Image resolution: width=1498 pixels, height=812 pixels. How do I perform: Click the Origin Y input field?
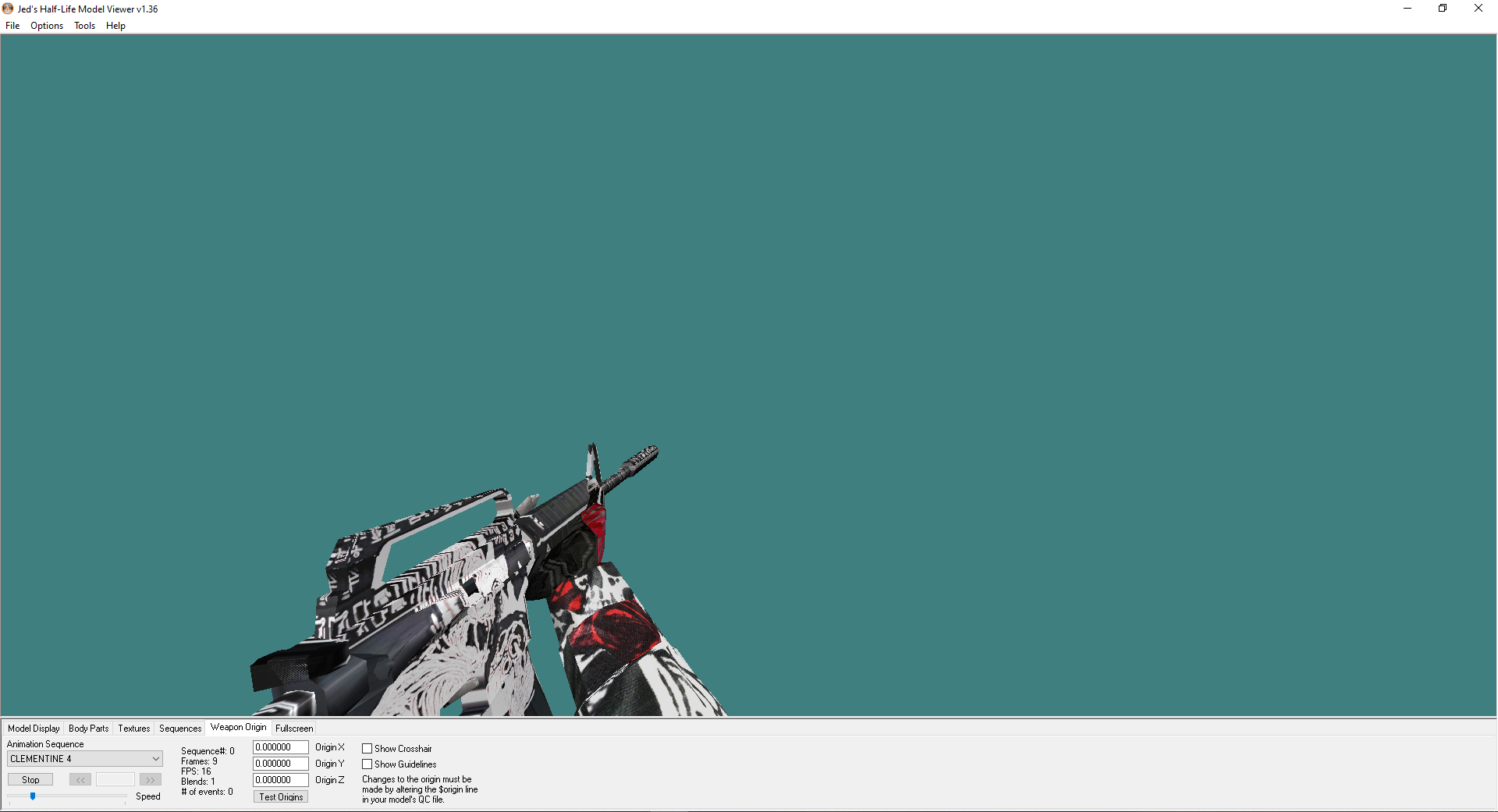click(281, 764)
